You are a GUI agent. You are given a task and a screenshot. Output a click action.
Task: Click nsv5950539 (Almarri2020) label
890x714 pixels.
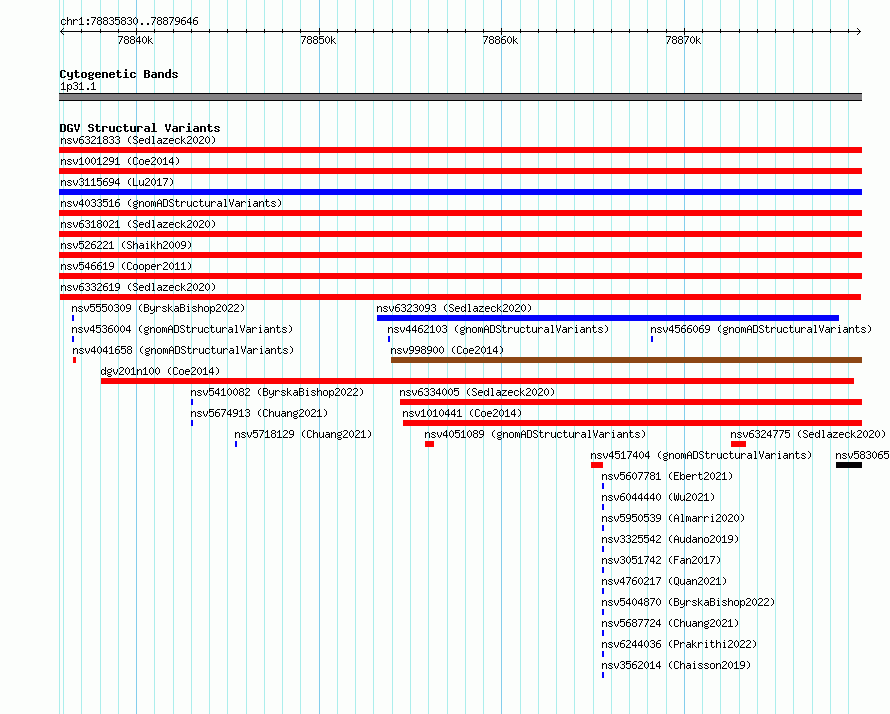tap(673, 518)
